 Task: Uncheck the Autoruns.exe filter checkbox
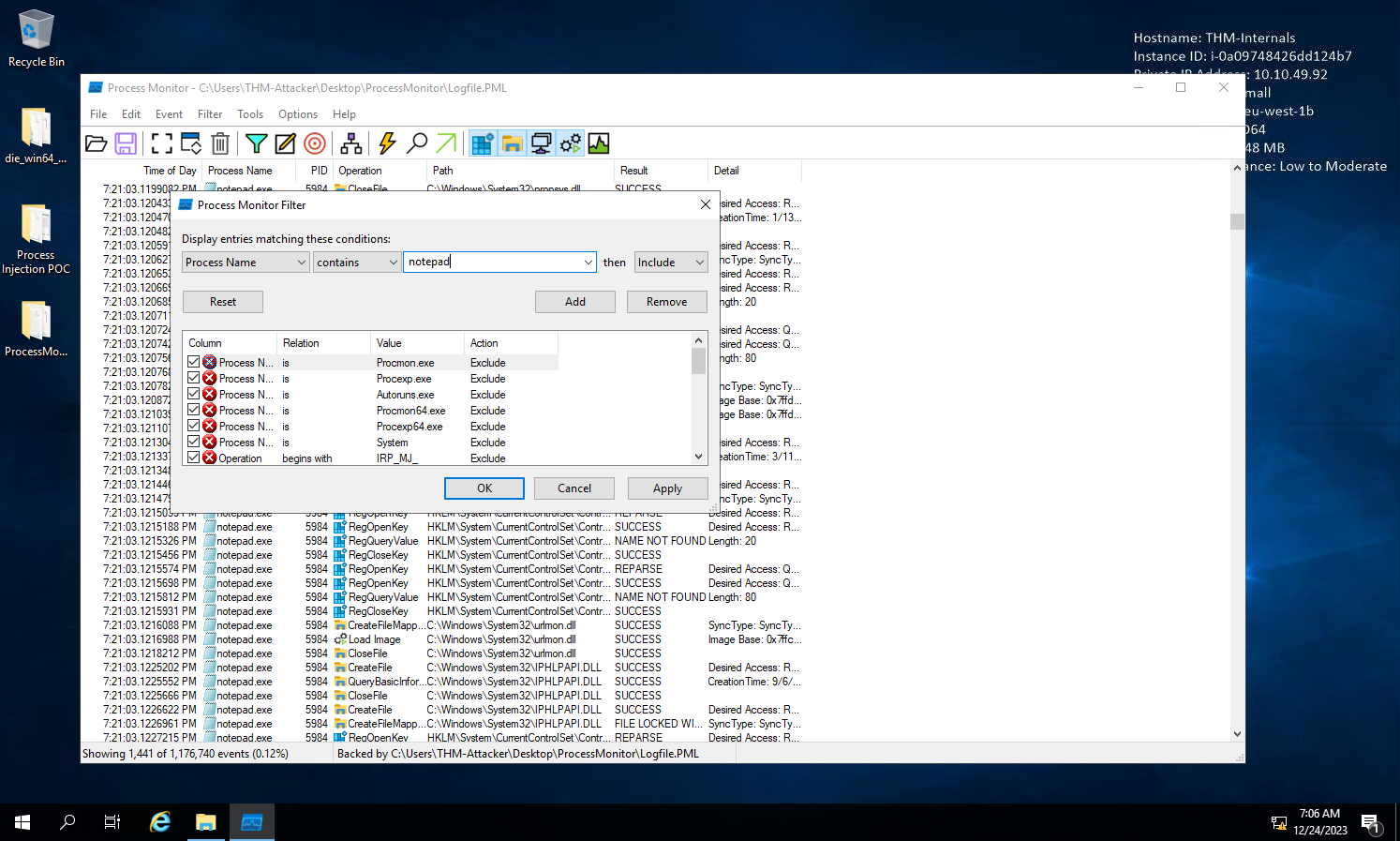pyautogui.click(x=194, y=394)
